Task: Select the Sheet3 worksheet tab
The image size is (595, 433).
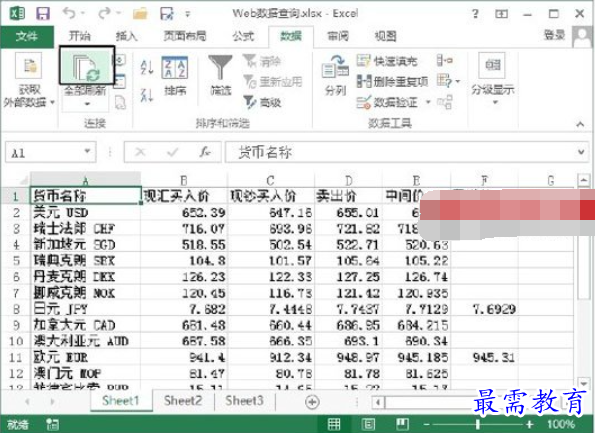Action: (x=244, y=400)
